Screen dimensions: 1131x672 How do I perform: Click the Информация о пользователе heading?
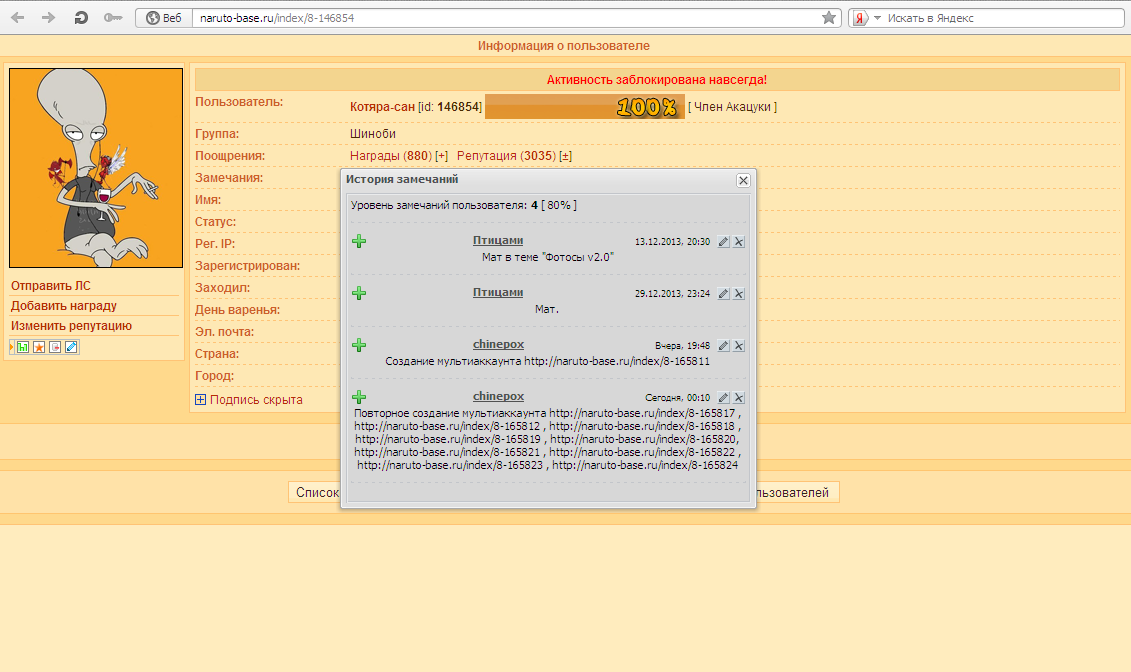tap(563, 45)
